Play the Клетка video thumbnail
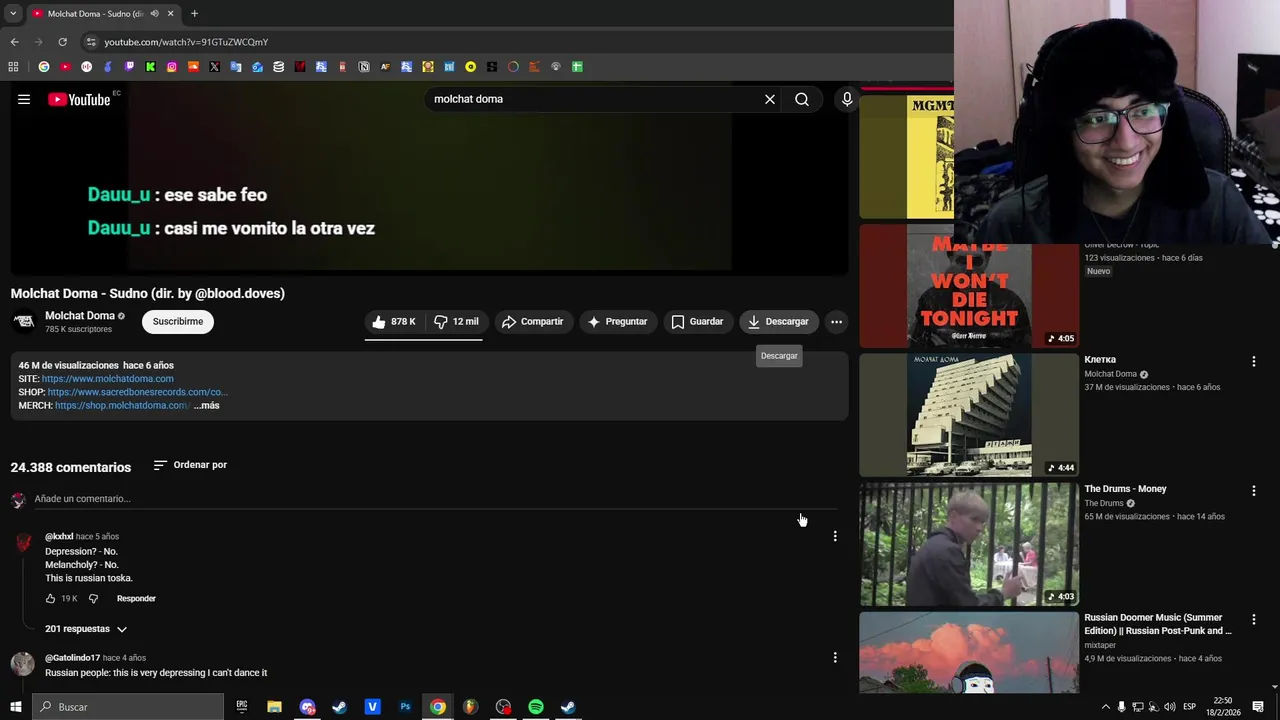1280x720 pixels. coord(969,415)
